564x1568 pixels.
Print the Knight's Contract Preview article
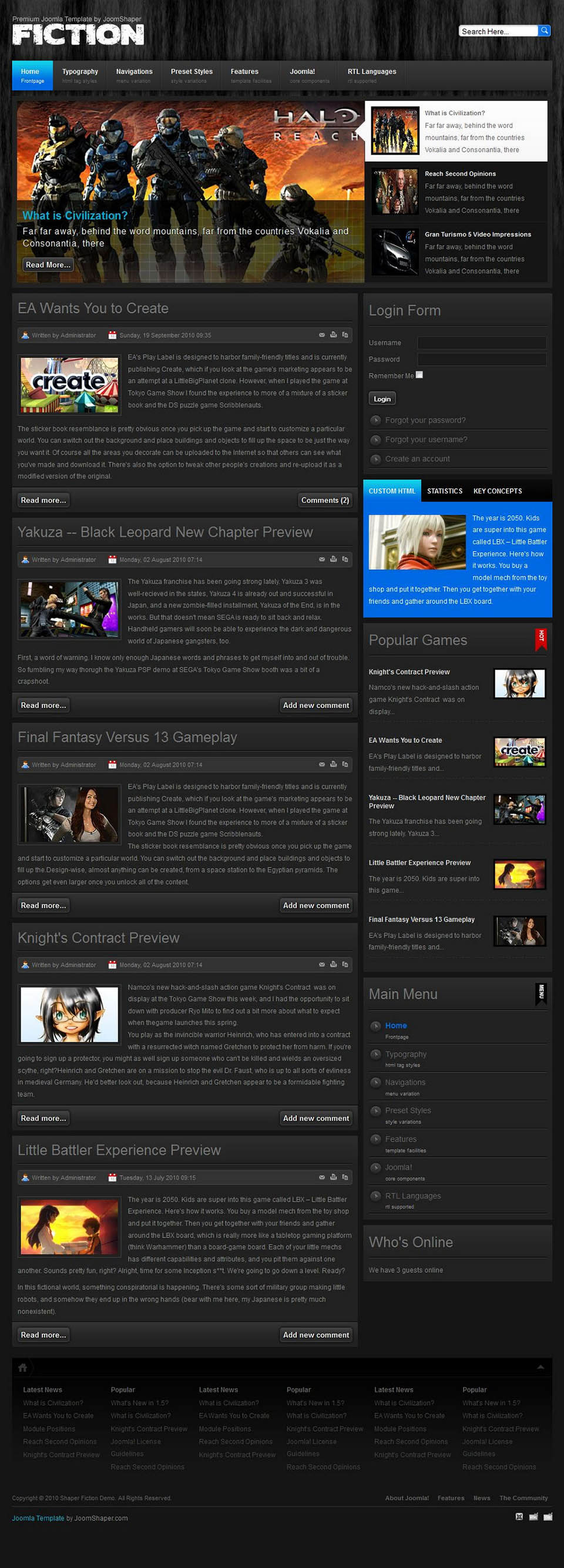pyautogui.click(x=334, y=965)
